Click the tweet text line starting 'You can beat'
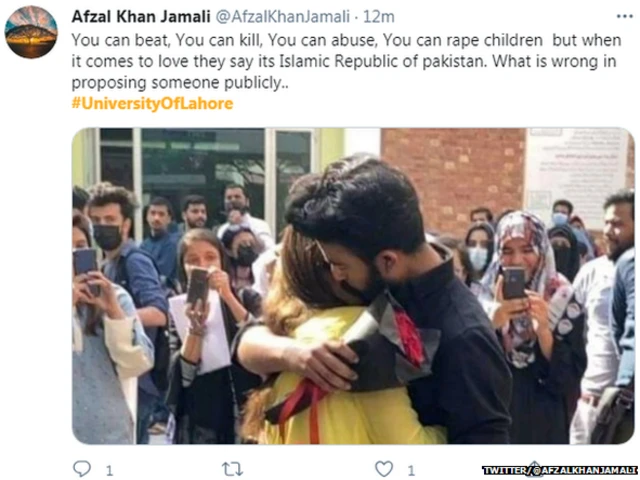This screenshot has height=480, width=640. click(347, 40)
